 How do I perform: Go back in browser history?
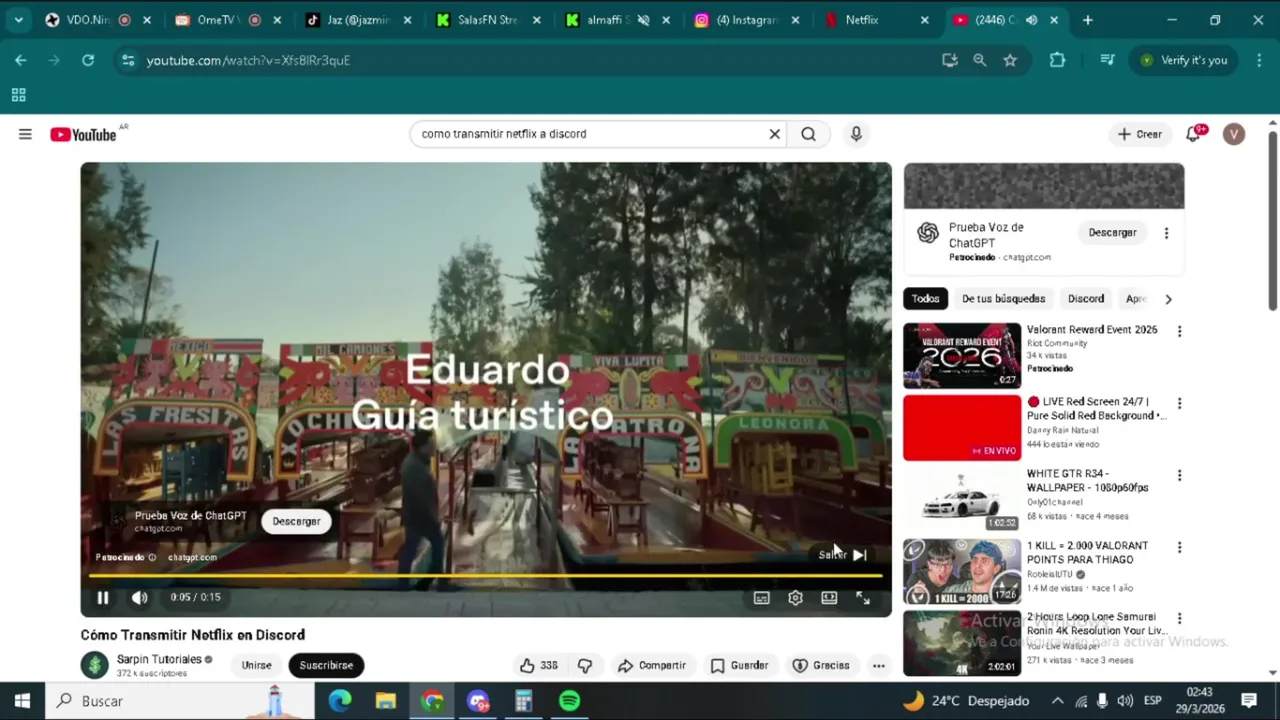(20, 60)
